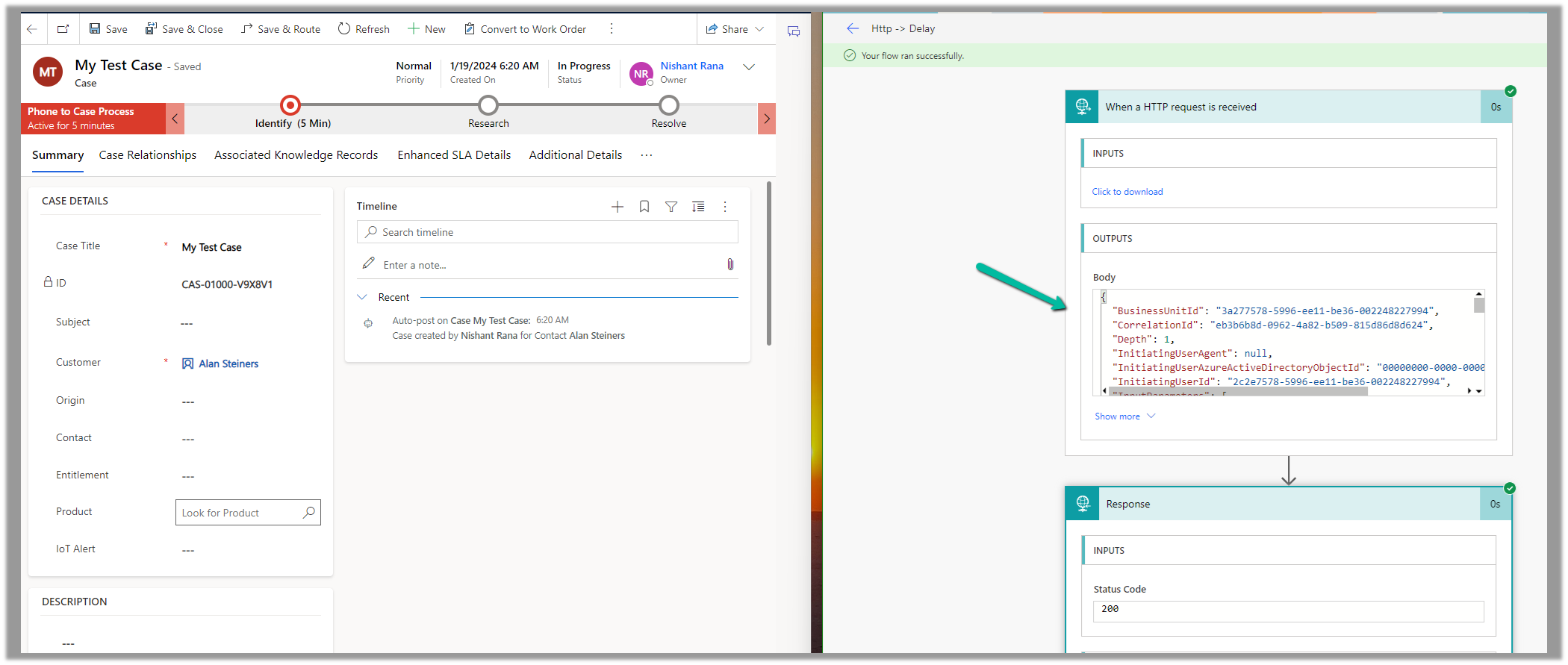Click the Look for Product field
Screen dimensions: 1568x665
239,513
